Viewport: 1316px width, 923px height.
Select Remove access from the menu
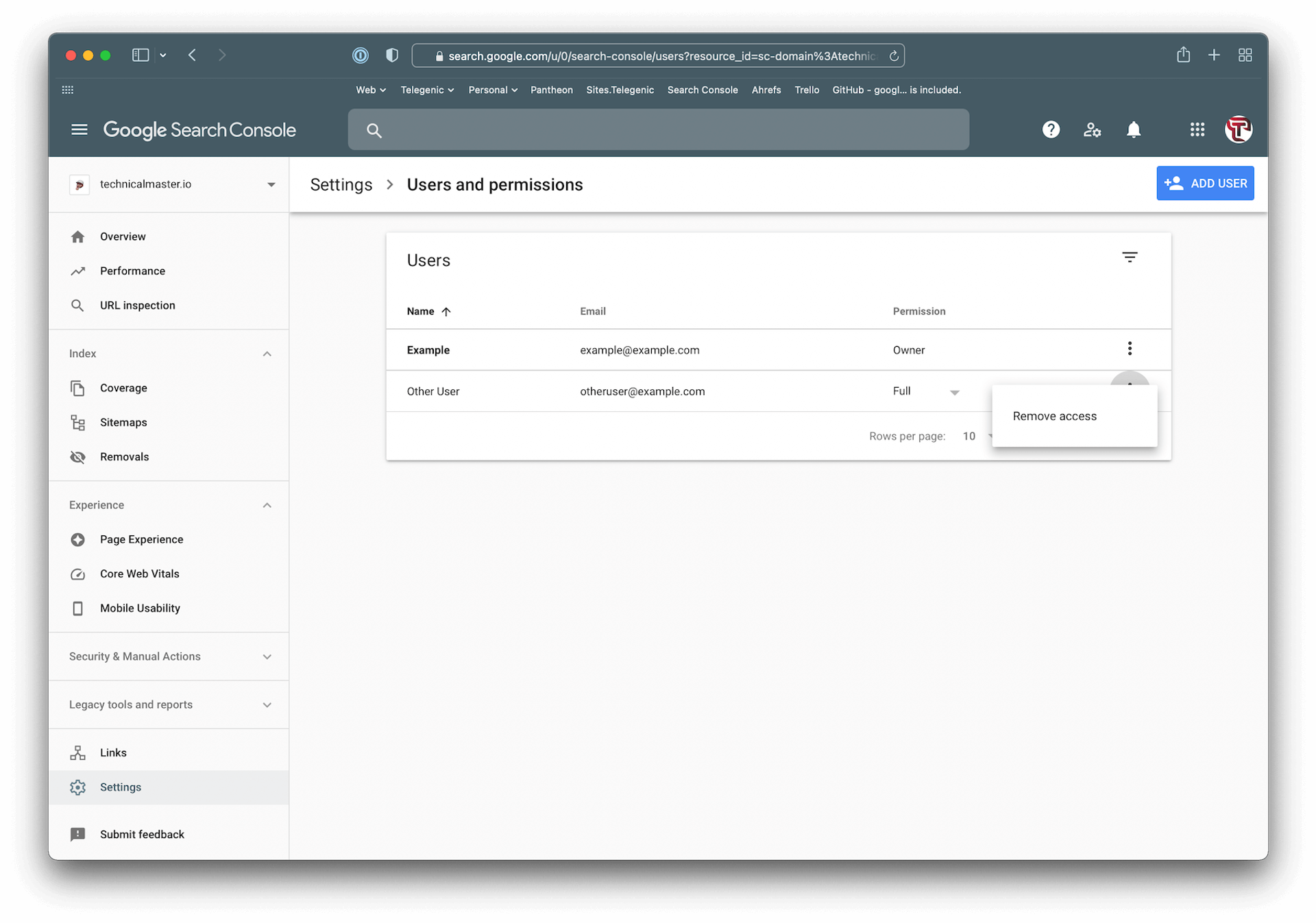point(1054,416)
